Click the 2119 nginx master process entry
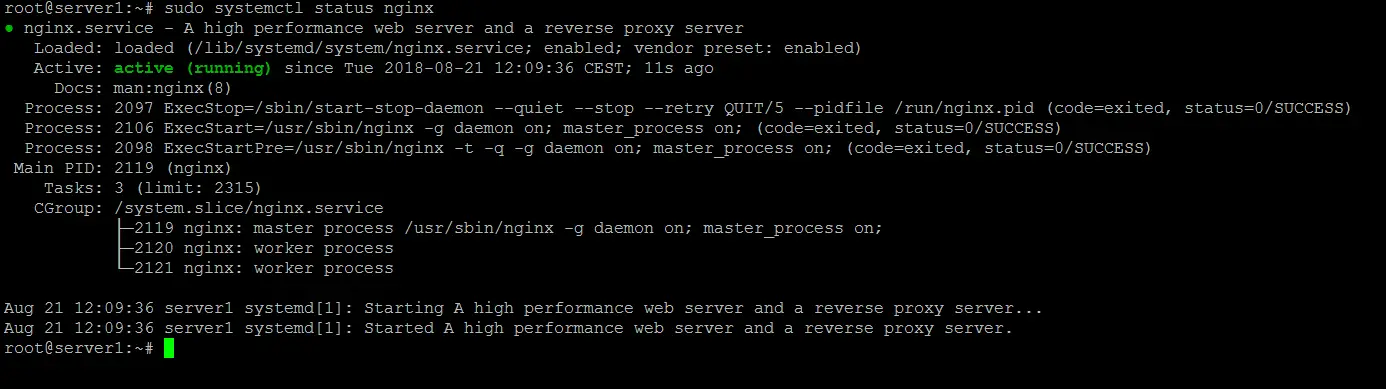Screen dimensions: 1386x389 [508, 228]
